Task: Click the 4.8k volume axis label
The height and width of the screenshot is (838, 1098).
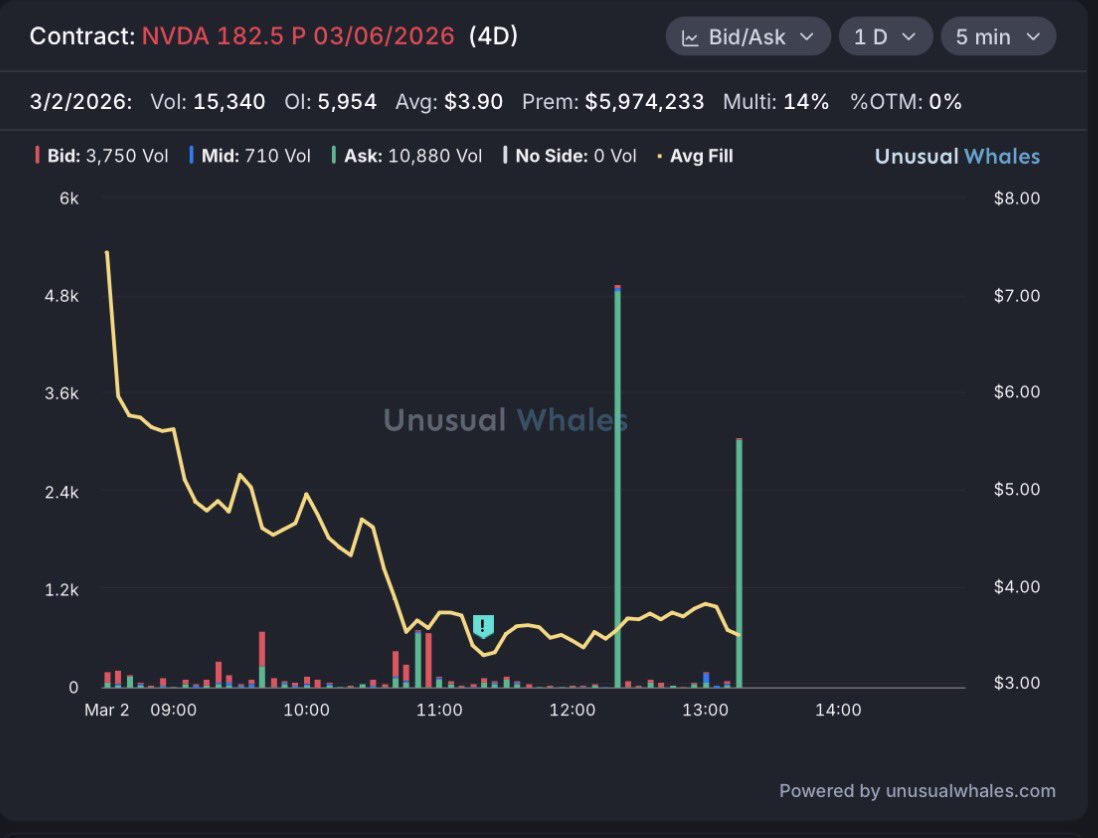Action: [62, 296]
